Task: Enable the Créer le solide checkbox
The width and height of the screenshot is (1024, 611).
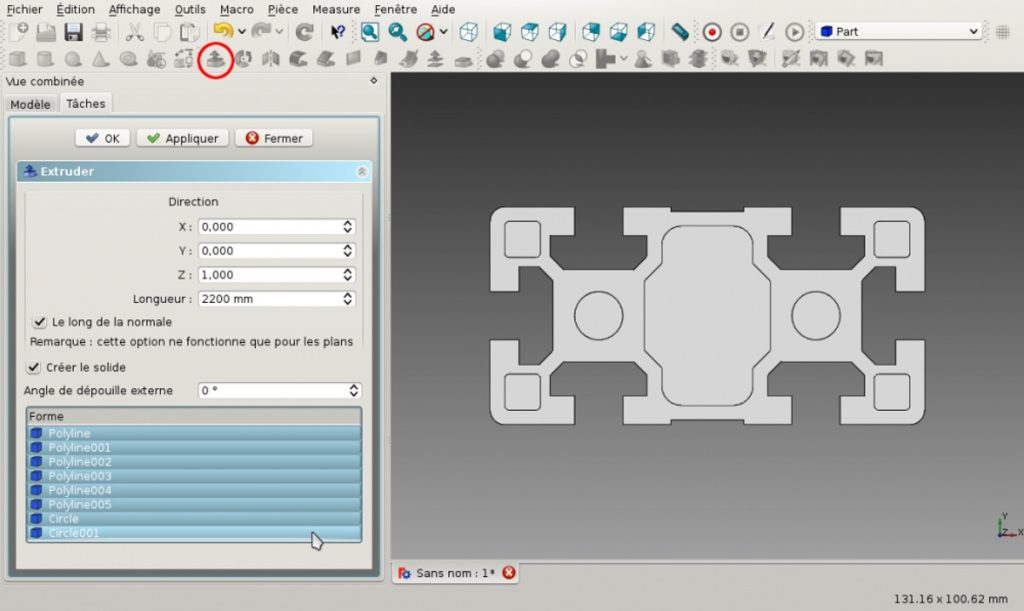Action: click(x=34, y=368)
